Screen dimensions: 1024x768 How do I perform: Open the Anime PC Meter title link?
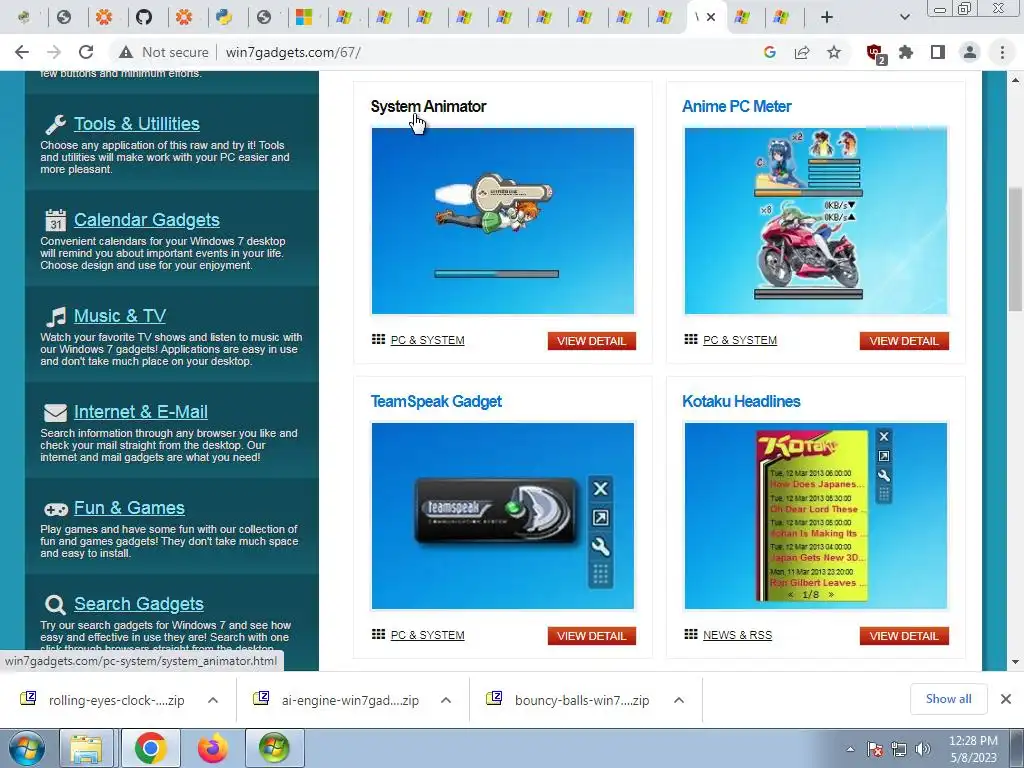(x=737, y=106)
